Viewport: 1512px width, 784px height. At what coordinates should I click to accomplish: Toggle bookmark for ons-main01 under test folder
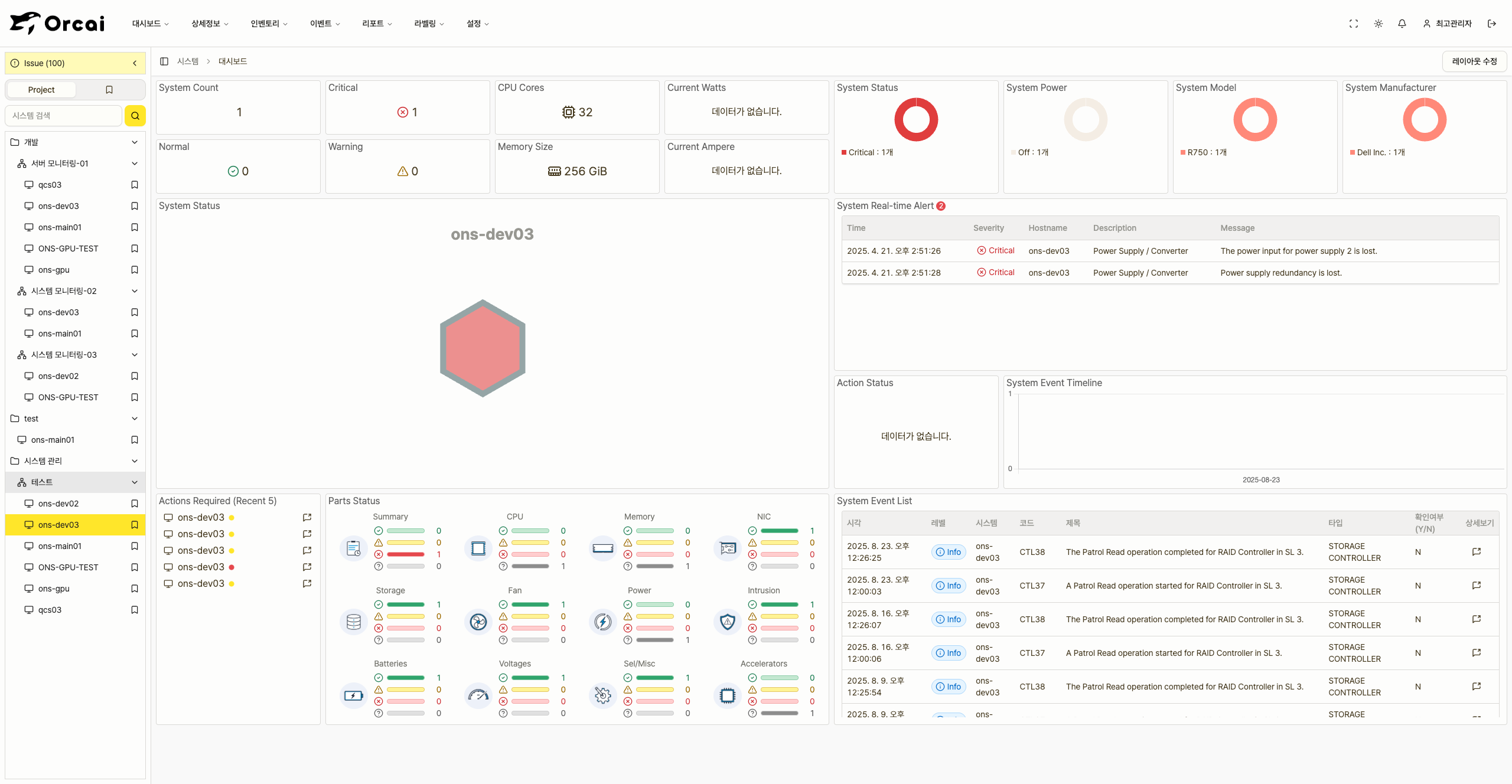coord(134,440)
